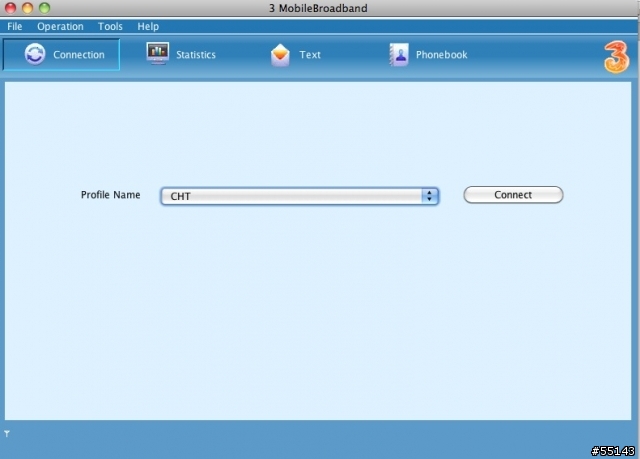Click the profile dropdown stepper arrows
The image size is (640, 459).
pos(430,196)
